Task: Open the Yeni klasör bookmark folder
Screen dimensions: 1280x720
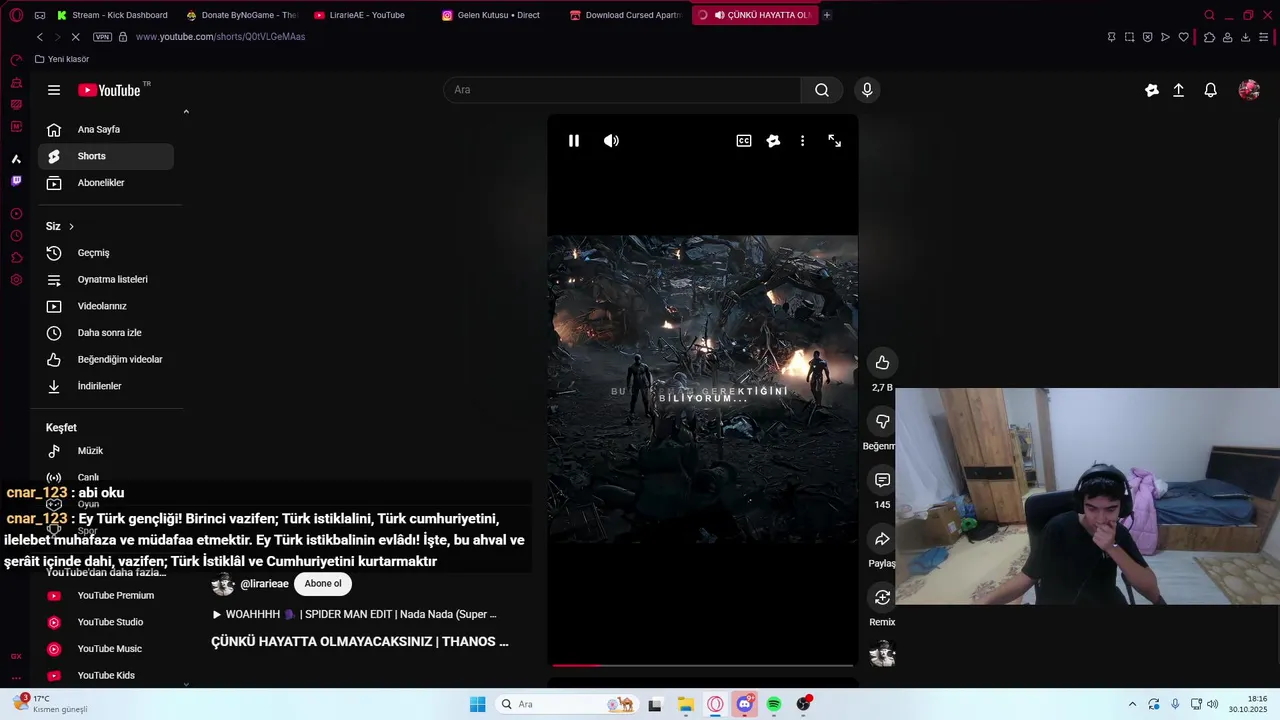Action: coord(62,59)
